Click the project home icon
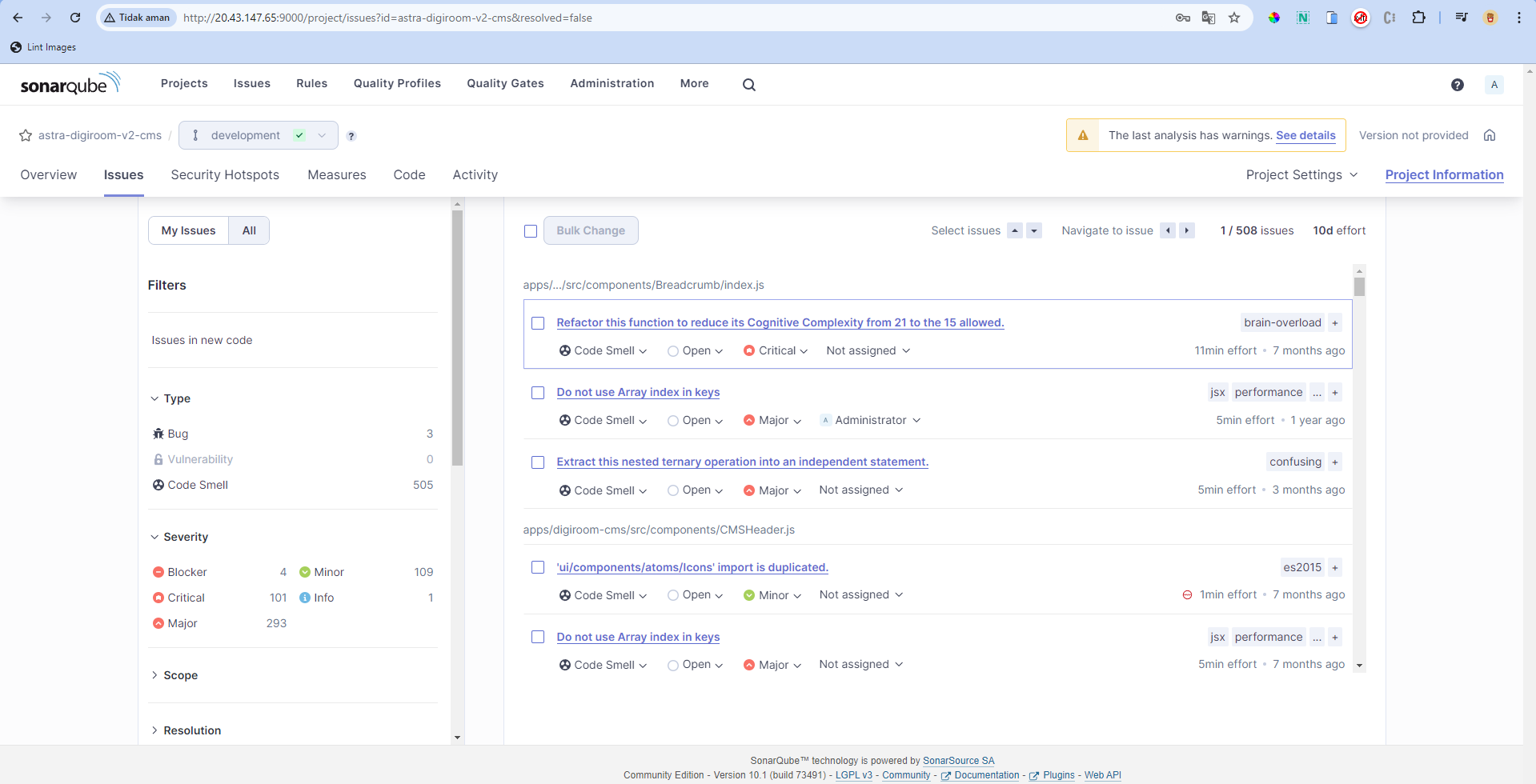The width and height of the screenshot is (1536, 784). (x=1490, y=135)
